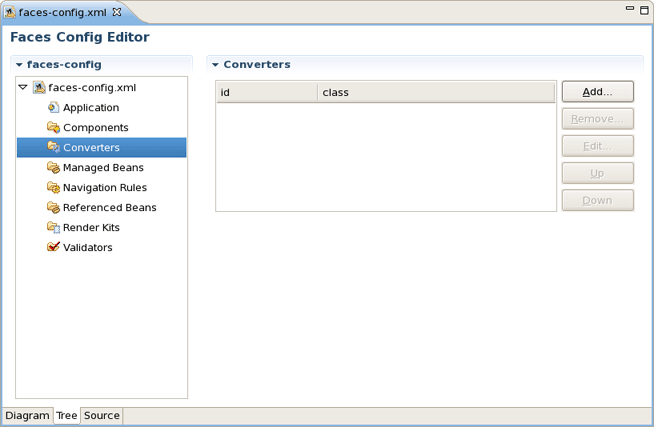Sort the table by id column
This screenshot has height=427, width=654.
click(266, 93)
